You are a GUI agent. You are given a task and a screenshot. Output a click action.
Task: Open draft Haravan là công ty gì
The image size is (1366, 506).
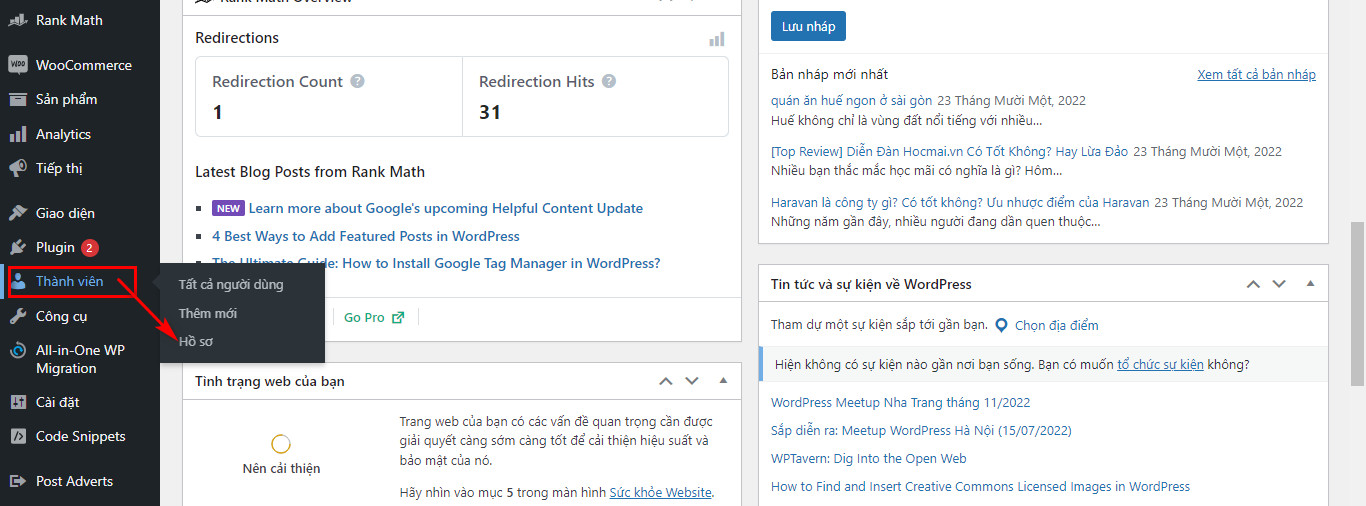(961, 202)
